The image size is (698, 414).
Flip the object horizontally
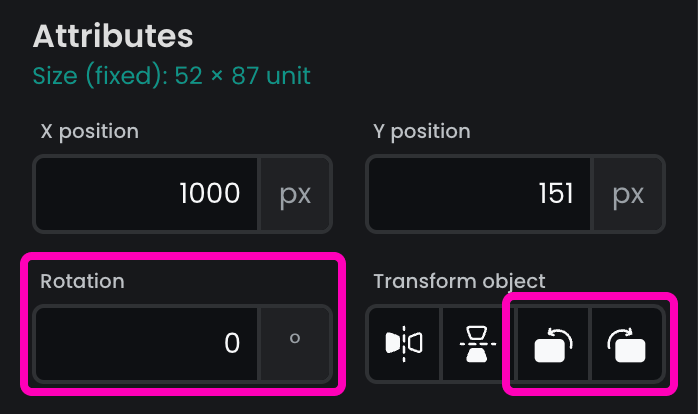[x=403, y=344]
